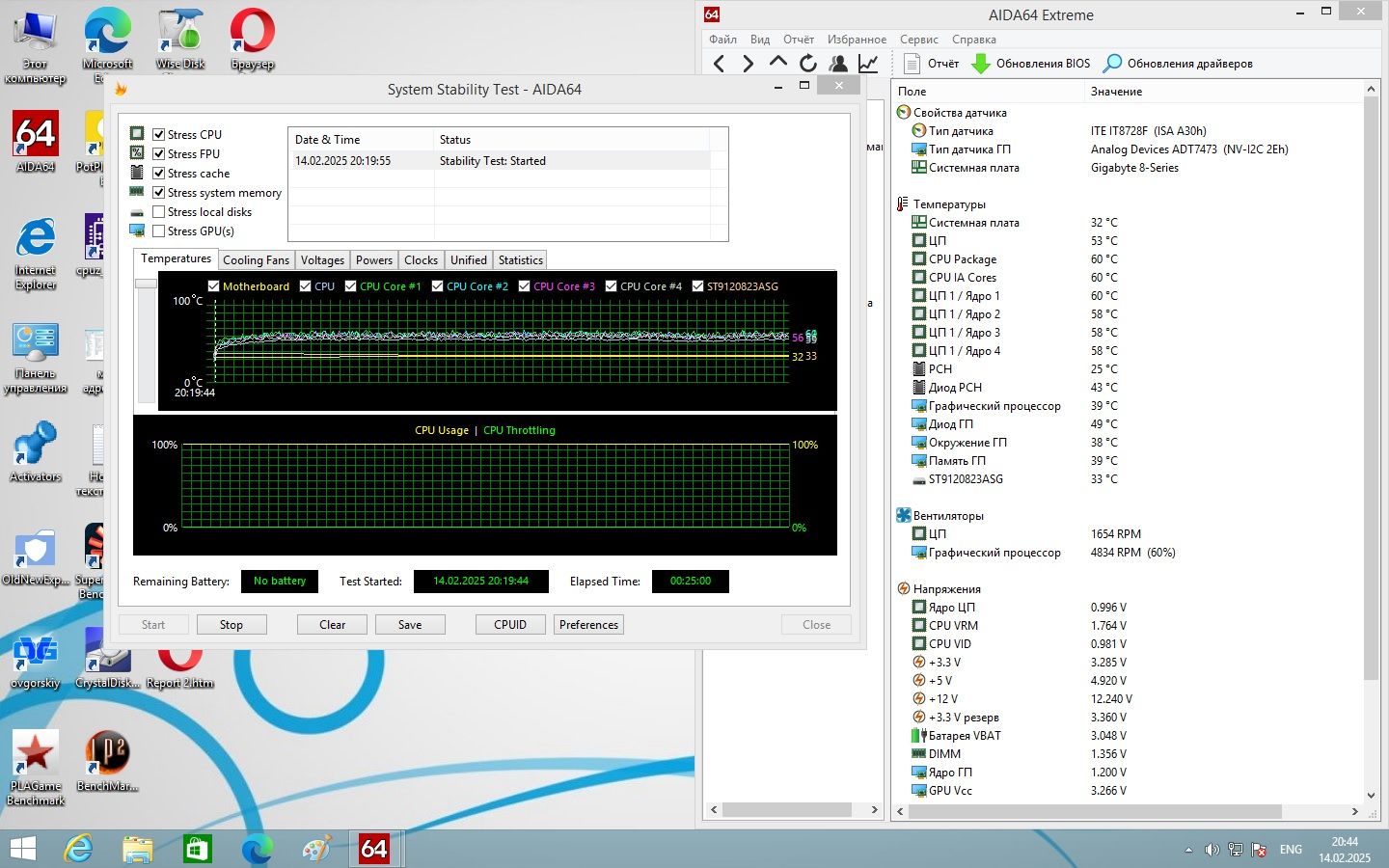1389x868 pixels.
Task: Open Internet Explorer desktop shortcut
Action: (x=36, y=254)
